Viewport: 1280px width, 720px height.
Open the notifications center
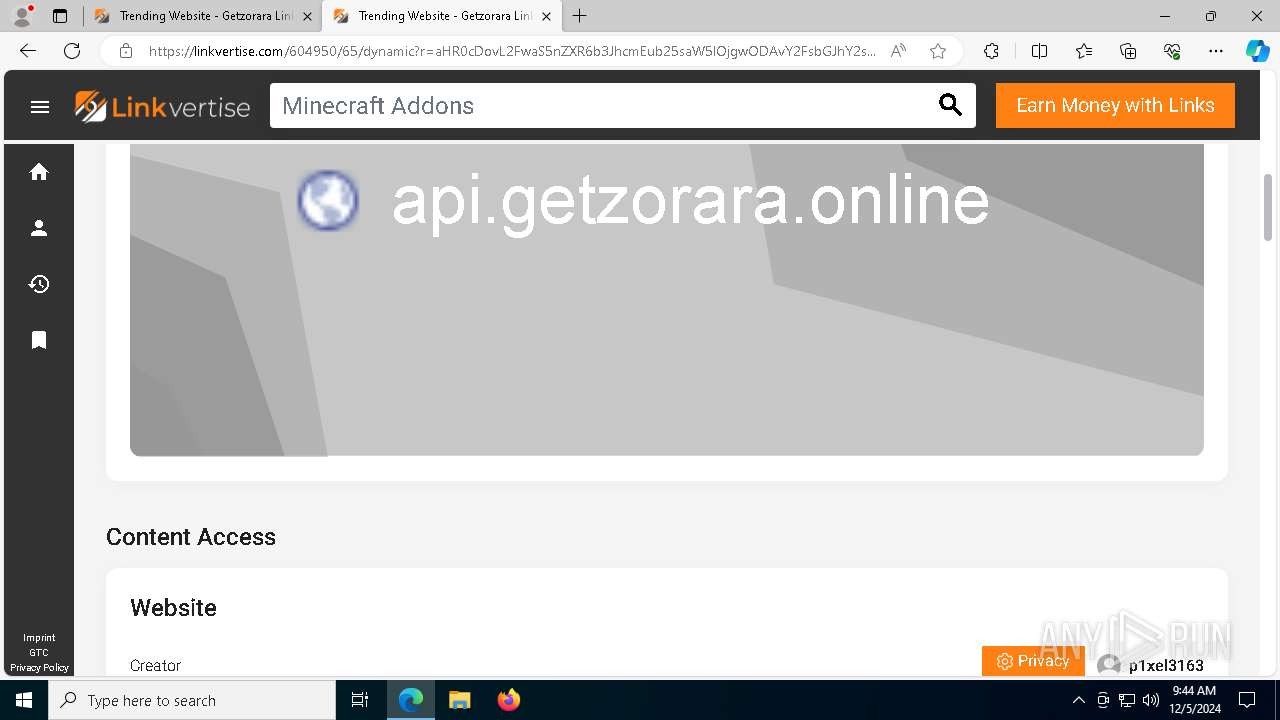1247,700
